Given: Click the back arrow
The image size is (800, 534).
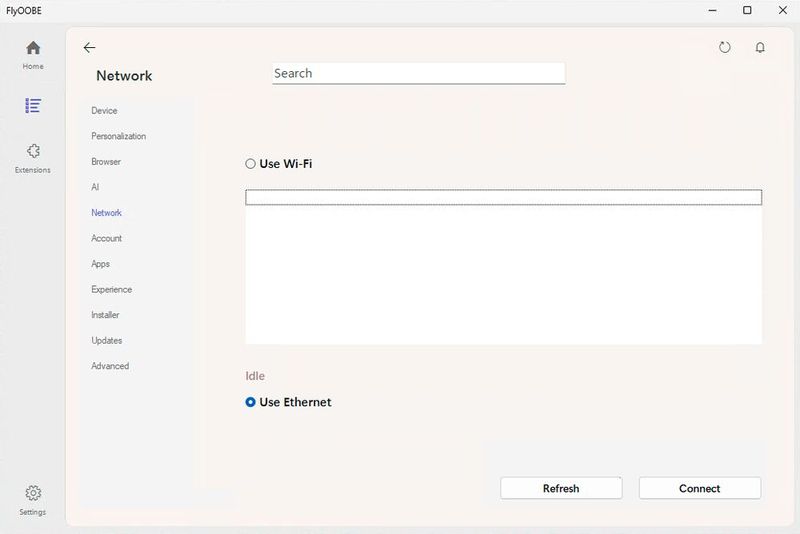Looking at the screenshot, I should point(89,47).
